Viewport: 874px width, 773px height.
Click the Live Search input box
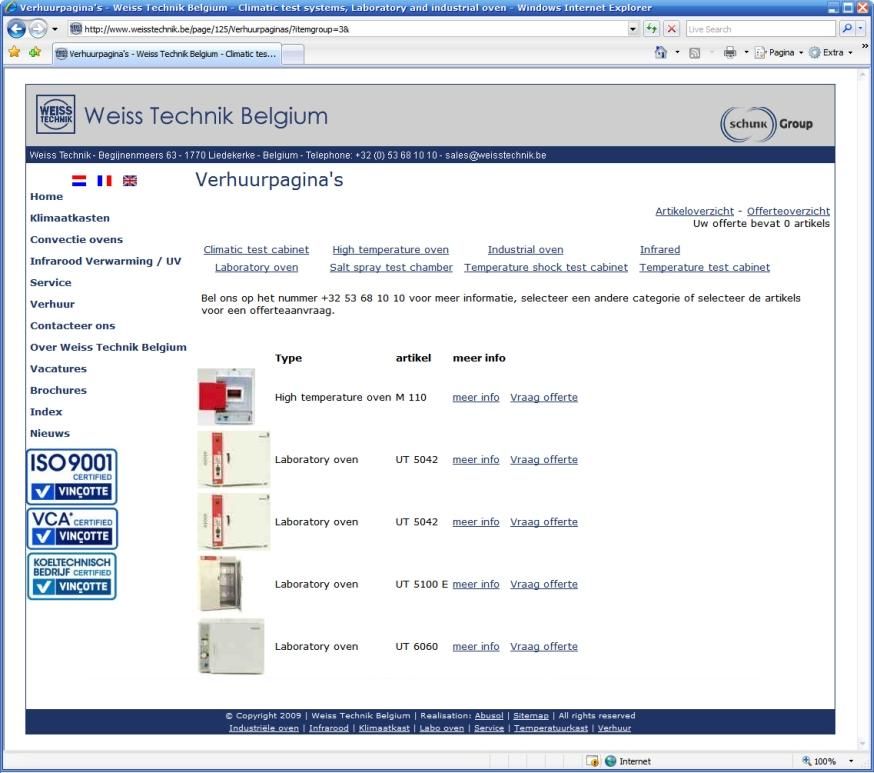[760, 29]
